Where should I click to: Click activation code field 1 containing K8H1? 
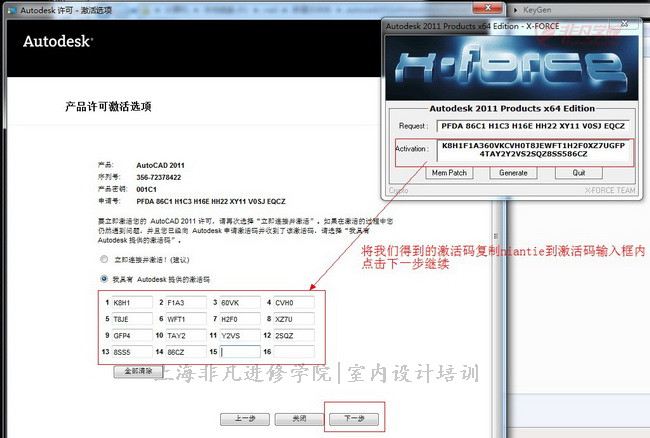click(132, 302)
